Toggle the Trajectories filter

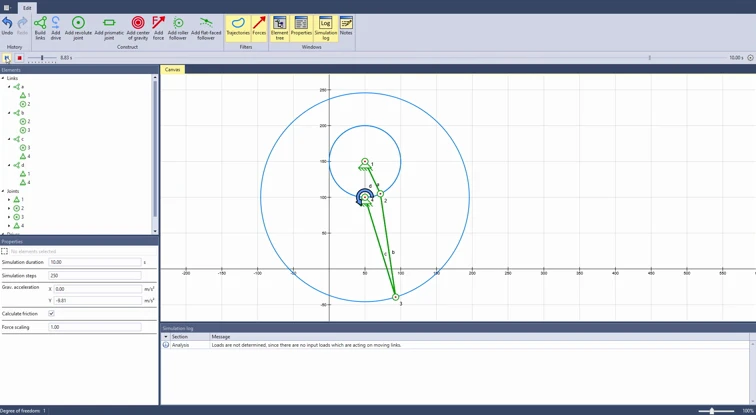pos(238,28)
